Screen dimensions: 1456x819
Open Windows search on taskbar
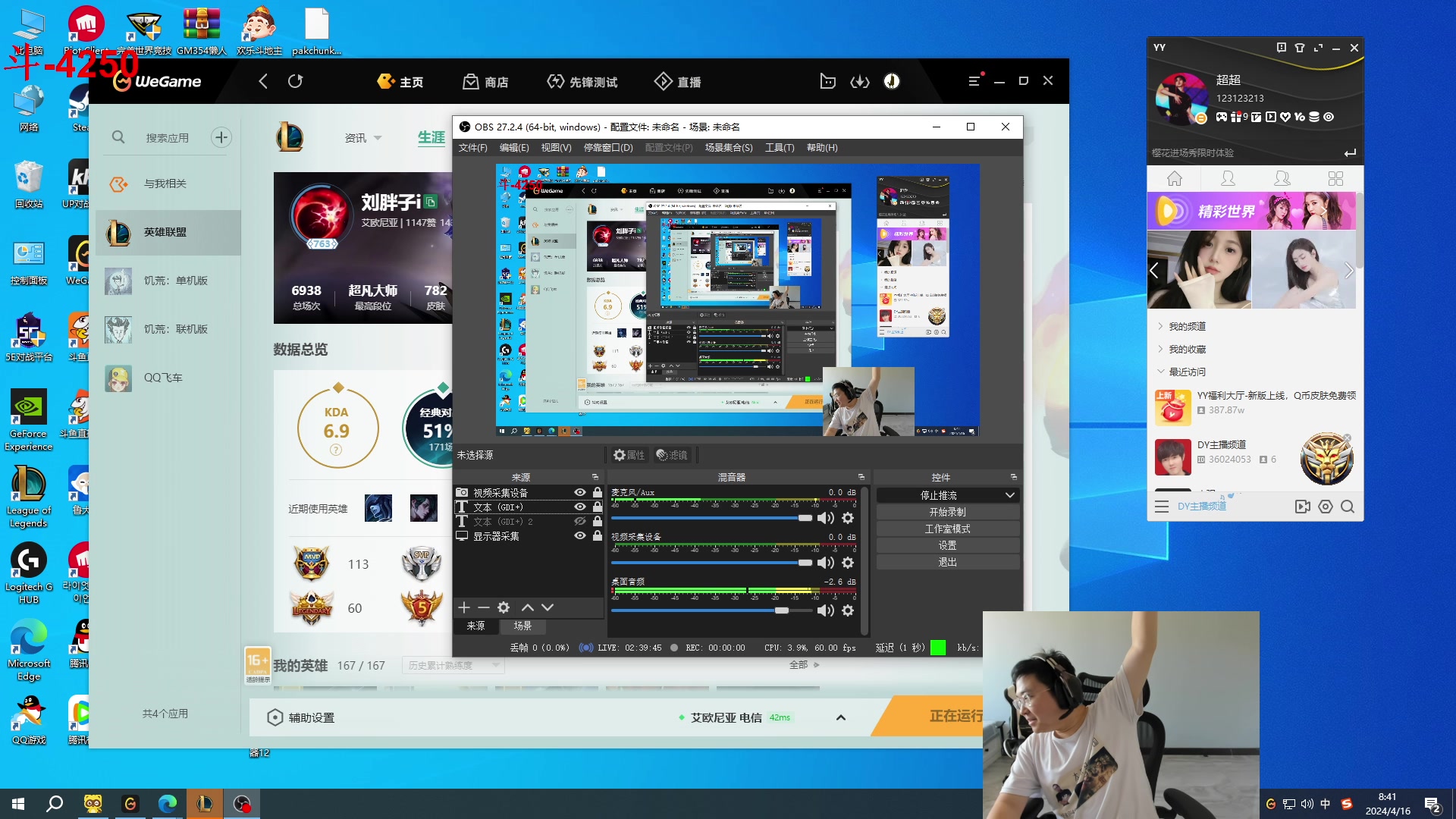55,804
